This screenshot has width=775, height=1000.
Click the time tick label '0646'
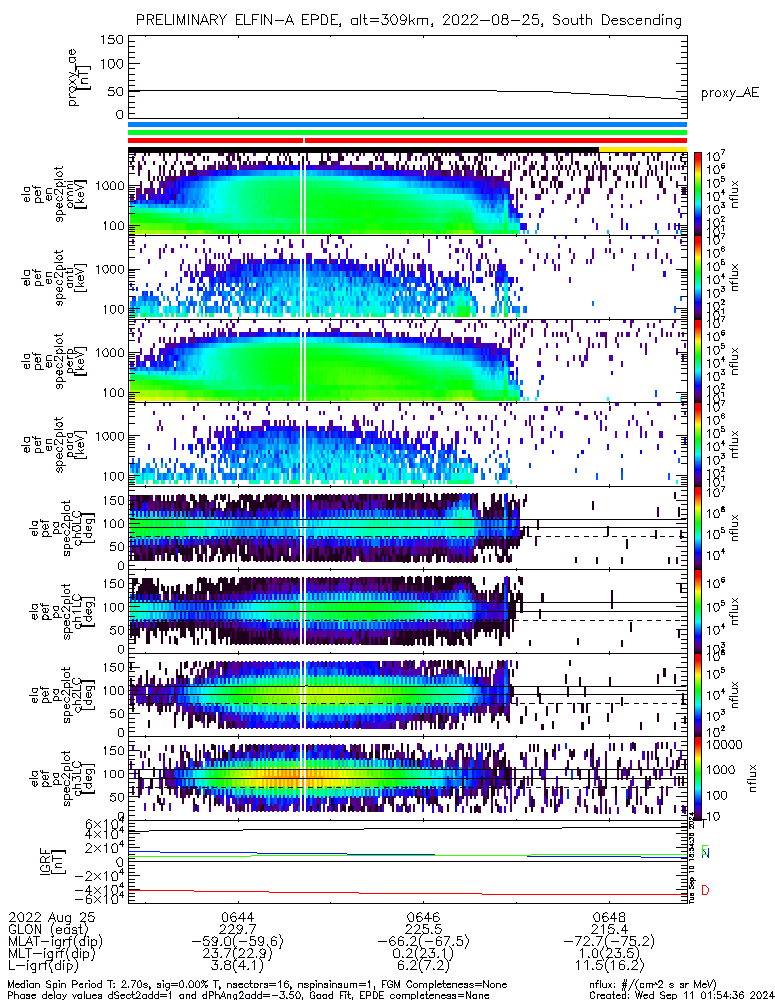tap(424, 917)
